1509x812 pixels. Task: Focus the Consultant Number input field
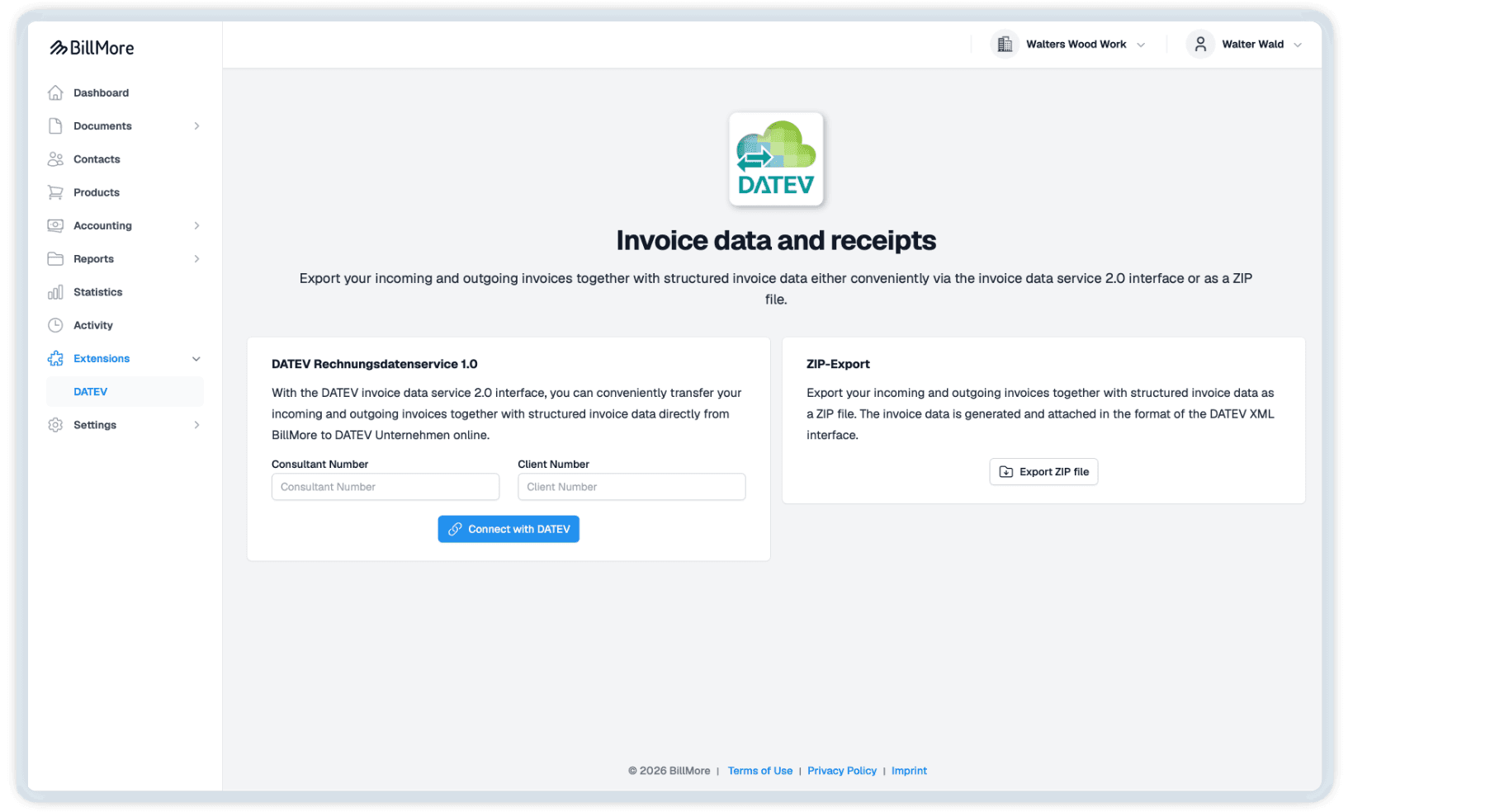click(386, 487)
